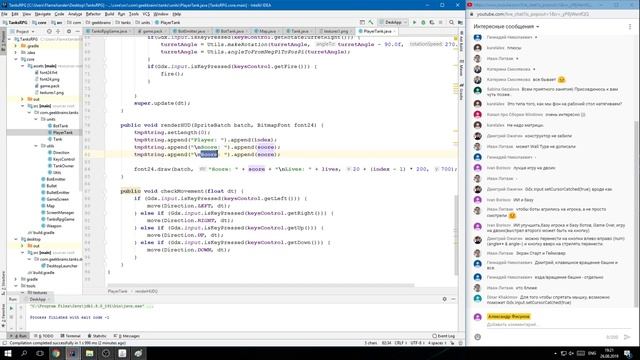Screen dimensions: 640x360
Task: Close the PlayerTank.java tab
Action: [x=394, y=31]
